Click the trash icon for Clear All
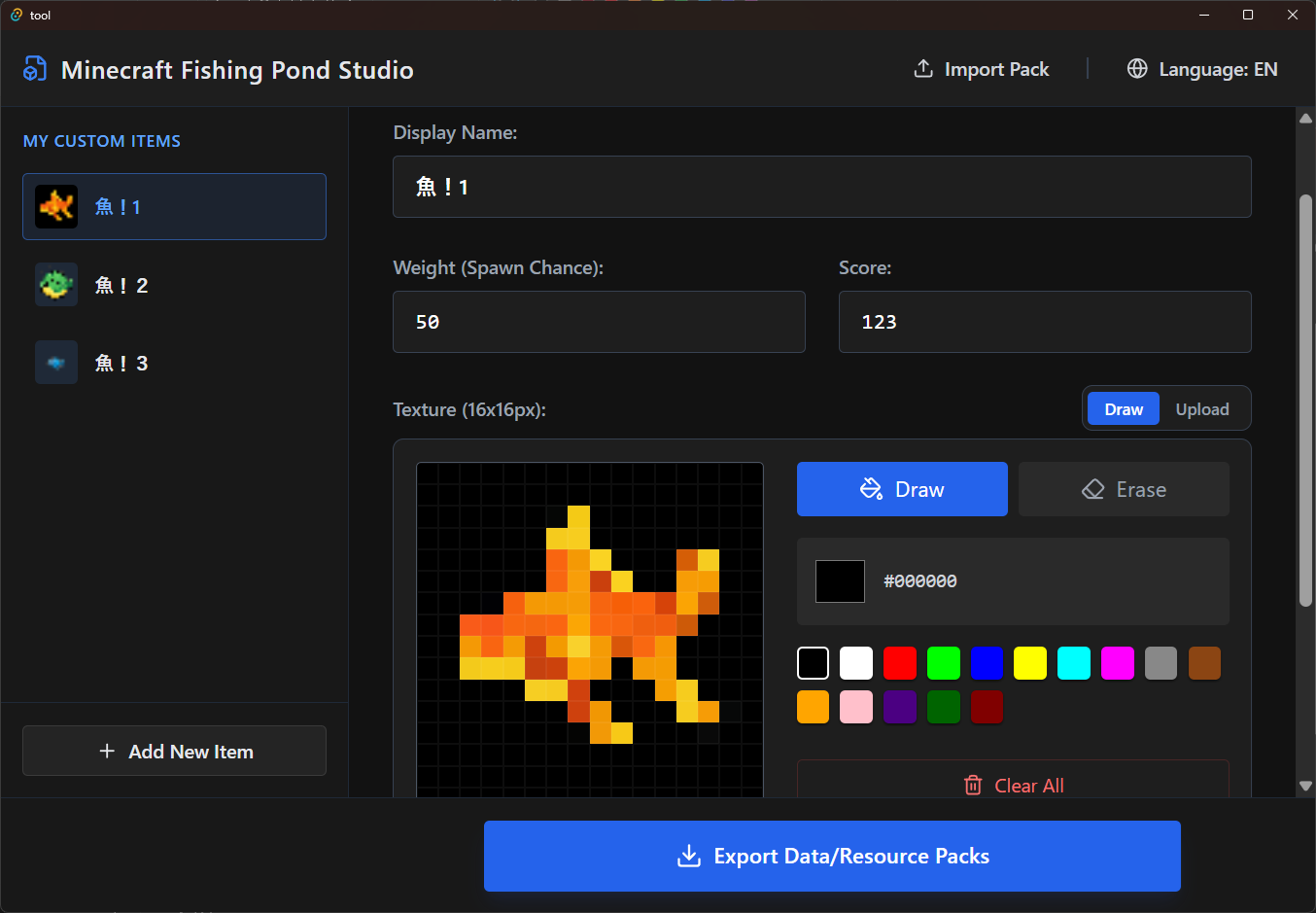The image size is (1316, 913). click(973, 785)
